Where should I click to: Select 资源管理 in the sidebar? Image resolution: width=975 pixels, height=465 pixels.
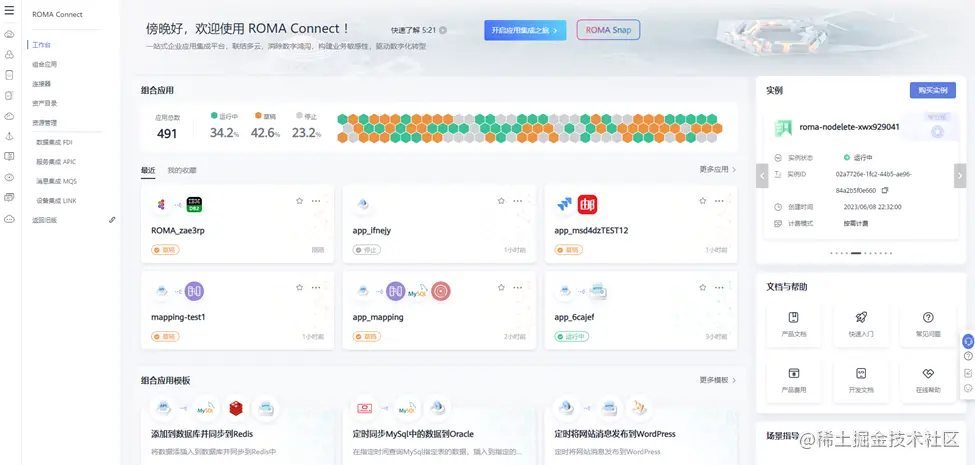(45, 122)
